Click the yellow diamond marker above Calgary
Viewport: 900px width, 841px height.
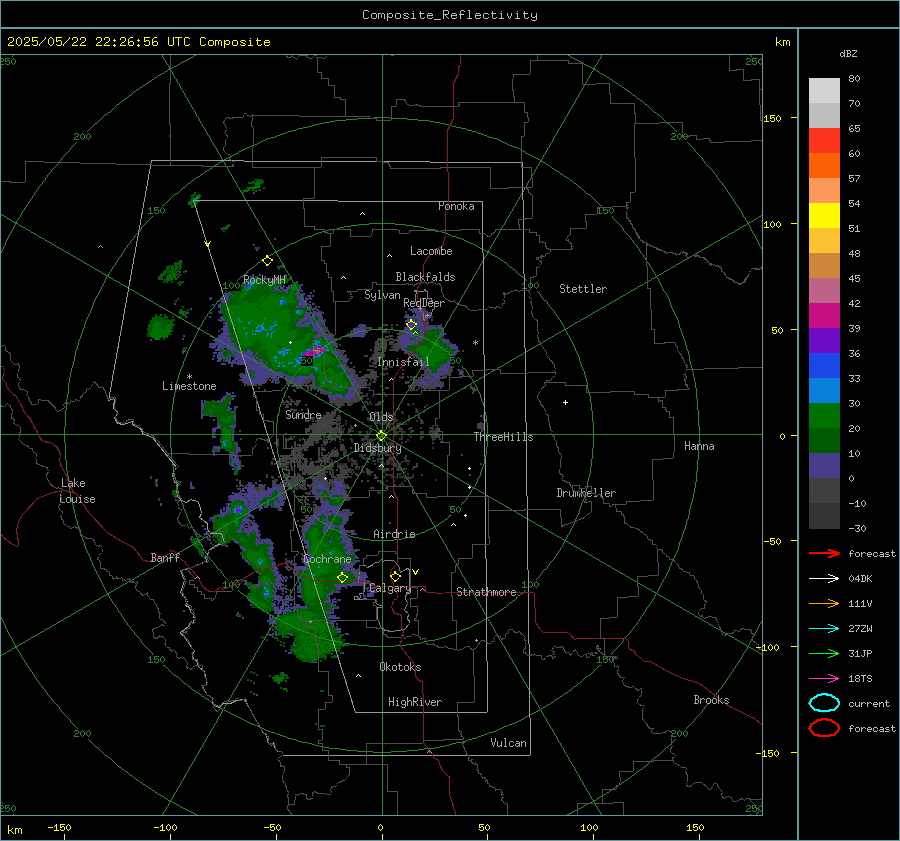tap(395, 576)
